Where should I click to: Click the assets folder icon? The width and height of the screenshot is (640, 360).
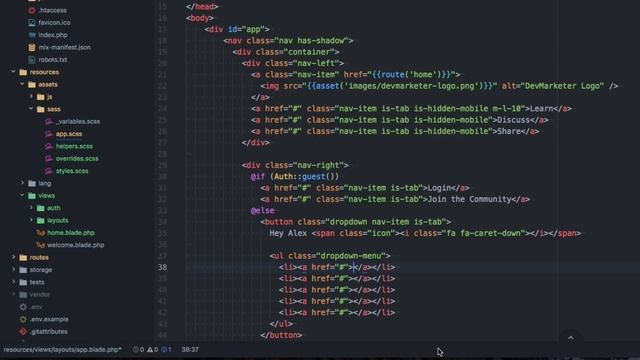point(32,84)
